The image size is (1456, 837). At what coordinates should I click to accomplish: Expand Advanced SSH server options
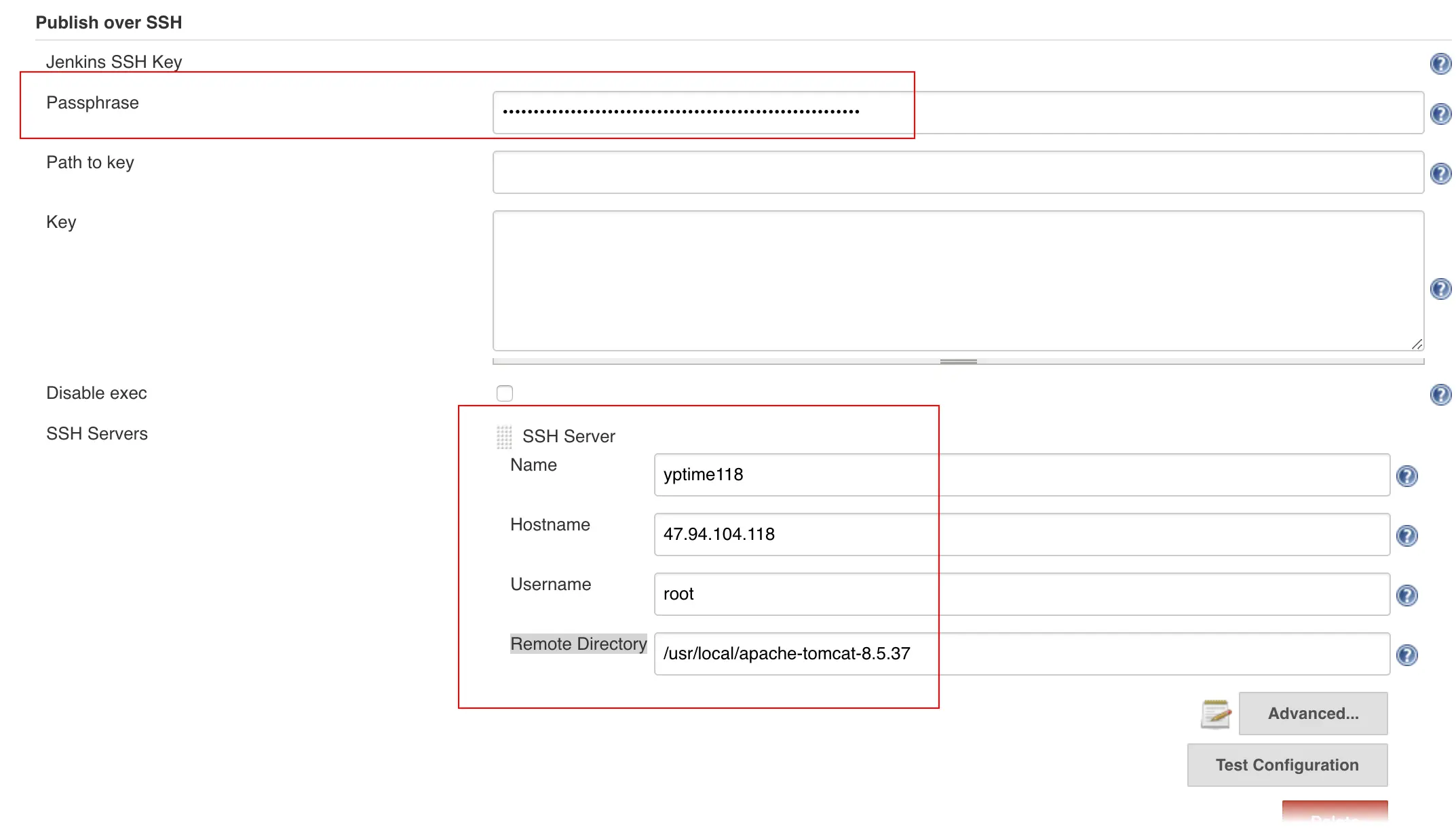click(1312, 714)
